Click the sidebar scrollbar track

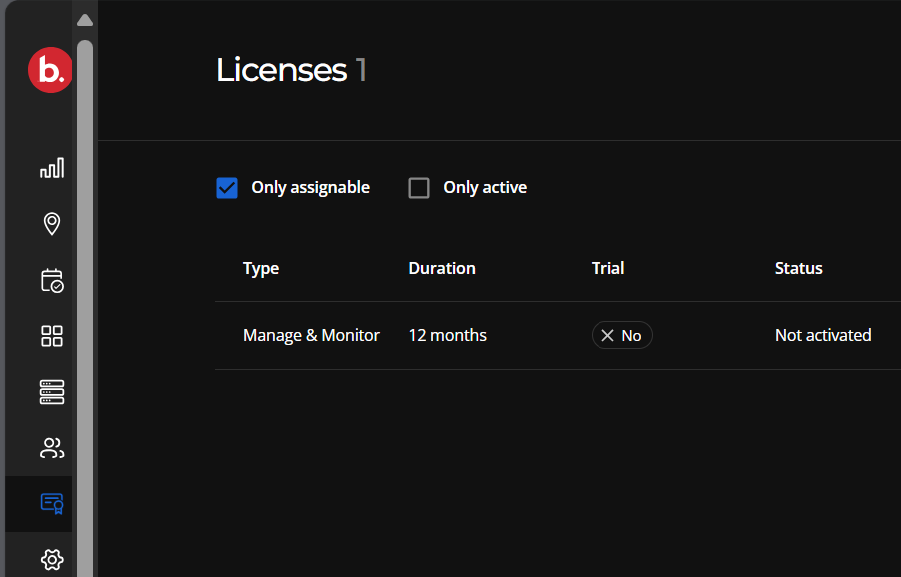pos(85,300)
